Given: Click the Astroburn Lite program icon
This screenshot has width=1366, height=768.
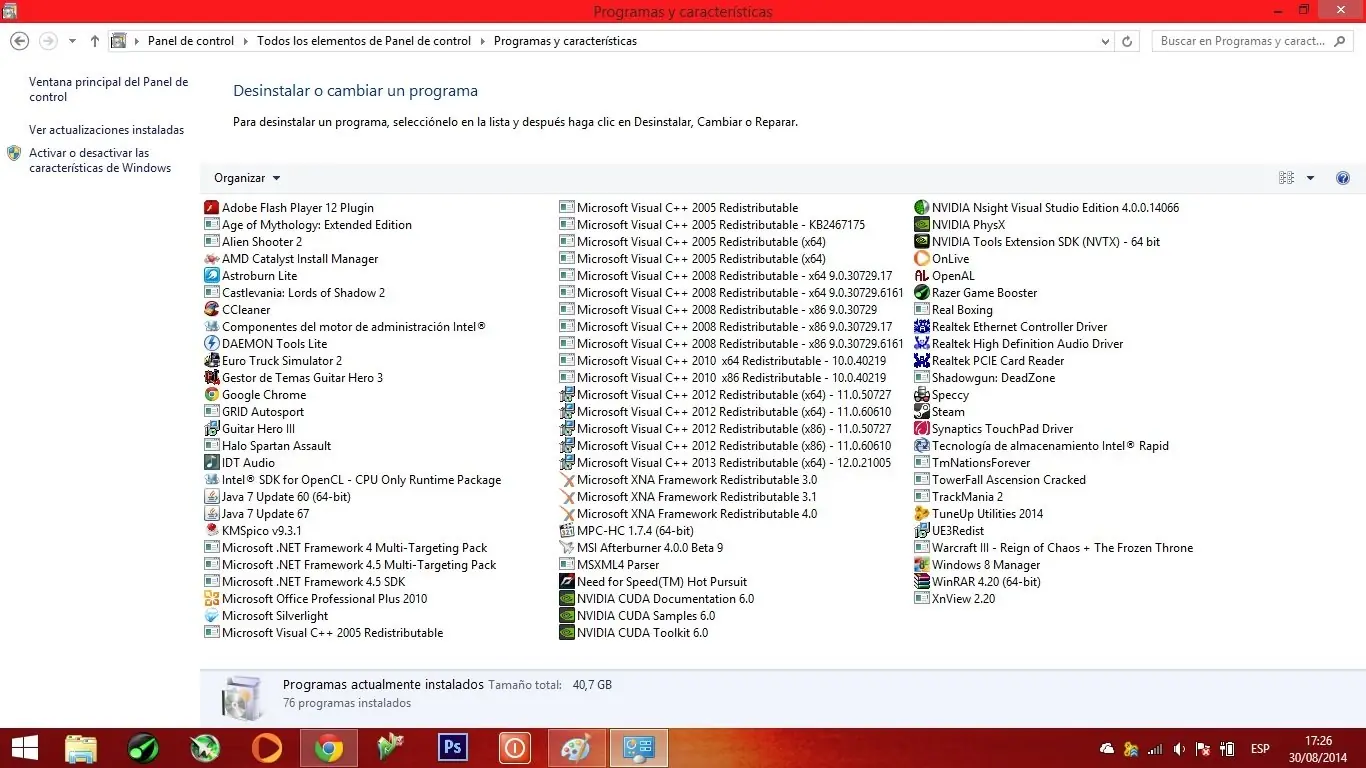Looking at the screenshot, I should pyautogui.click(x=211, y=276).
